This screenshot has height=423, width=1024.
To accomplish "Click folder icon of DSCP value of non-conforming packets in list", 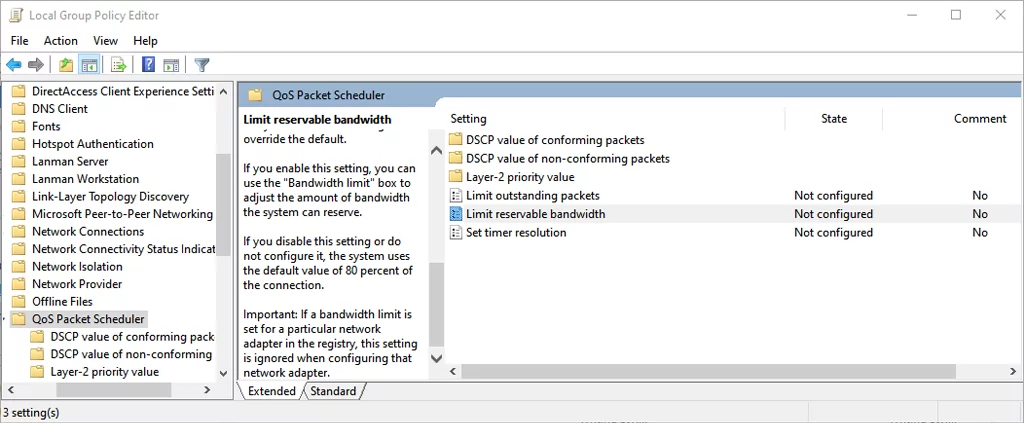I will [x=455, y=158].
